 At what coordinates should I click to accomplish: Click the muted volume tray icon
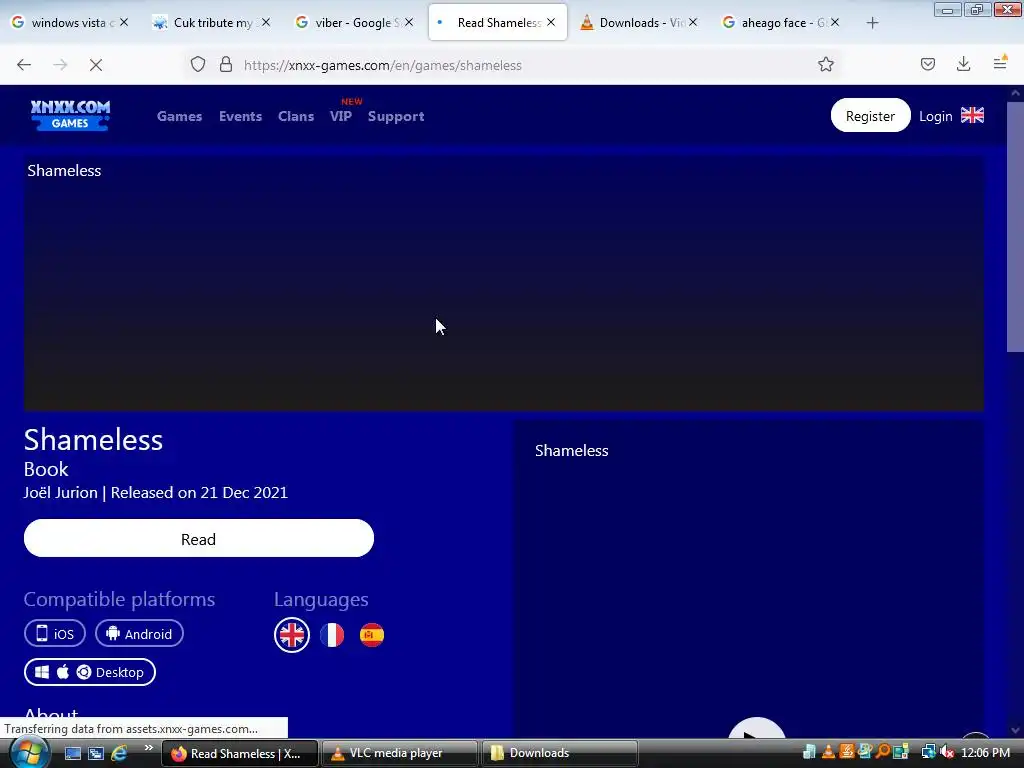tap(946, 752)
